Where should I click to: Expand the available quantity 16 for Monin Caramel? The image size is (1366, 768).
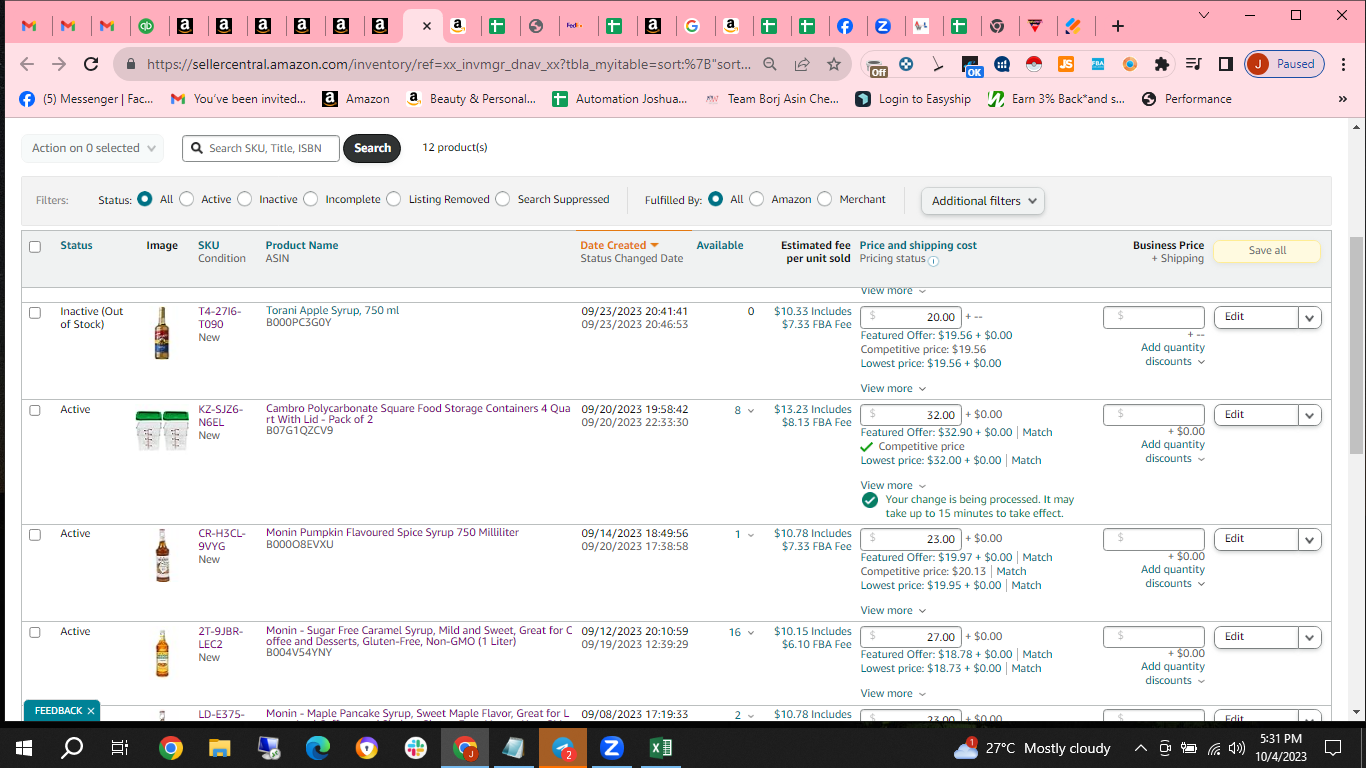pos(741,633)
